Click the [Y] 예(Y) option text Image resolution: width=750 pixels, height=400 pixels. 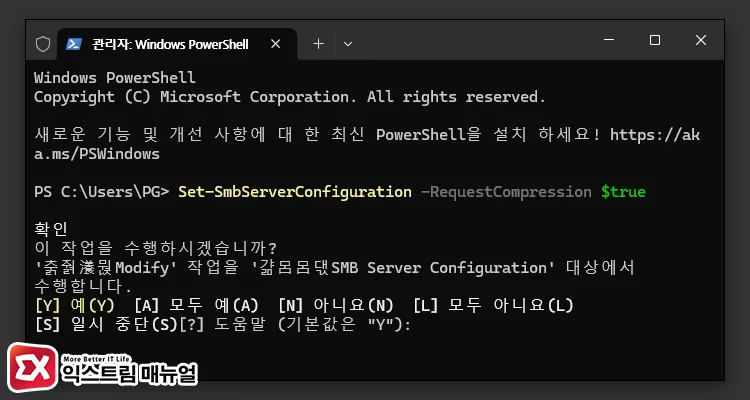(x=75, y=305)
